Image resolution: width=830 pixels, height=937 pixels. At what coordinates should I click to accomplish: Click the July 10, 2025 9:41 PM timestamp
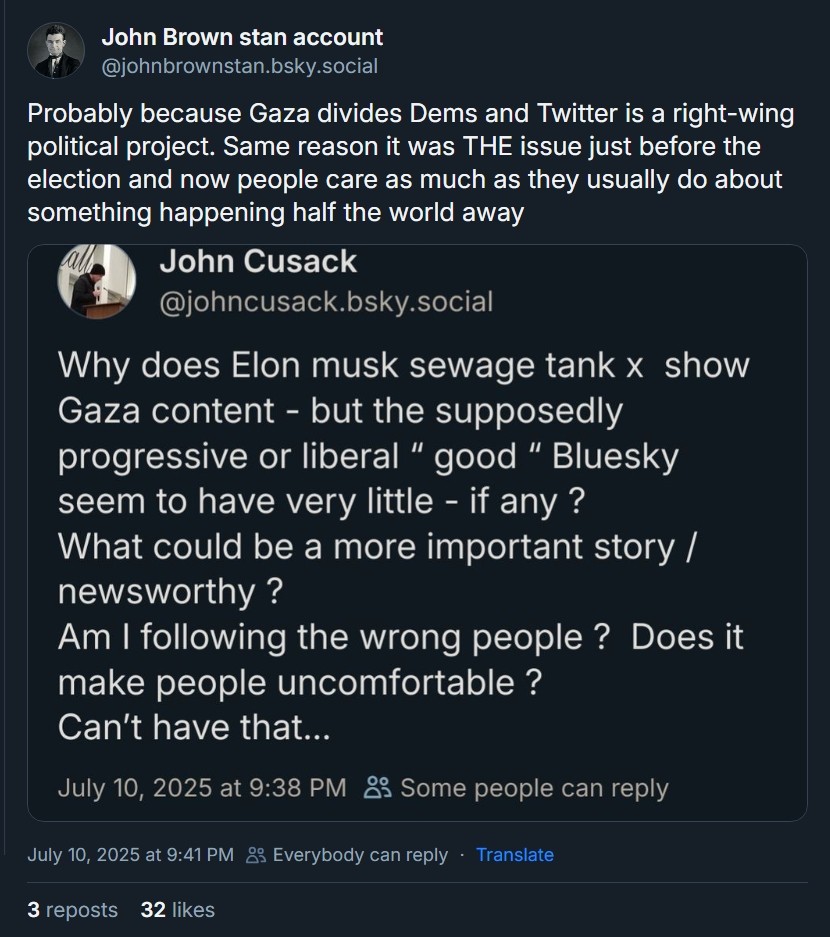pyautogui.click(x=130, y=855)
